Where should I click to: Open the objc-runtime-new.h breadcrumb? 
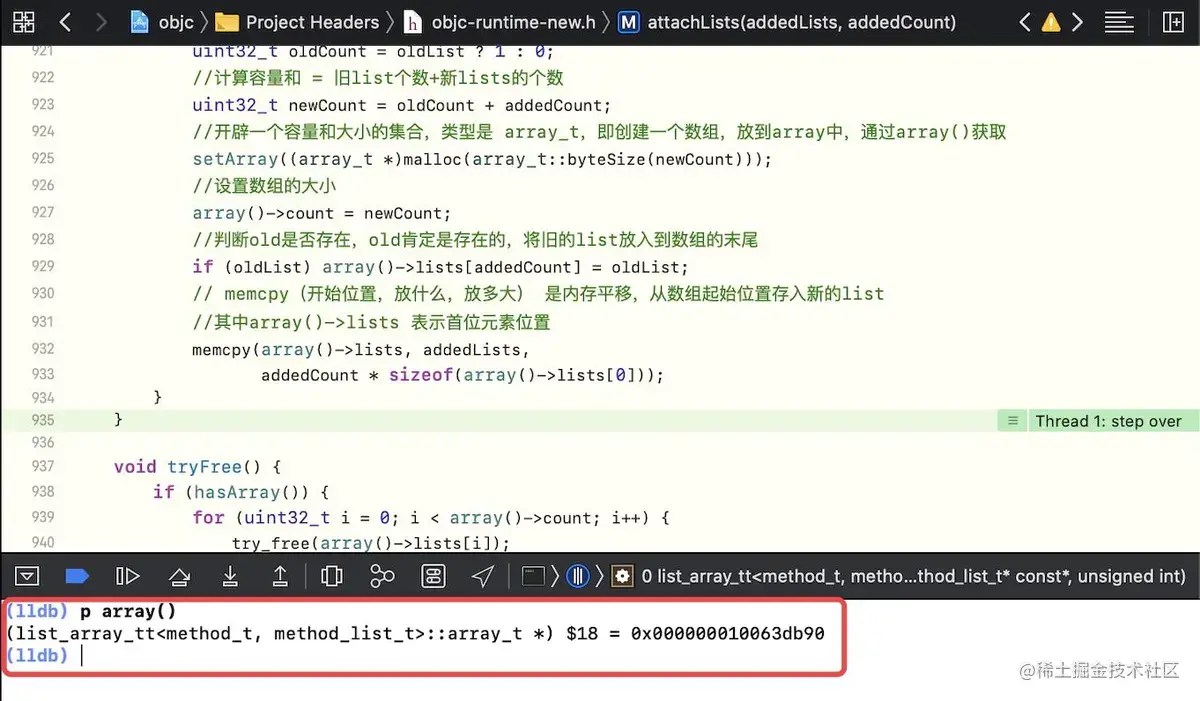(513, 22)
